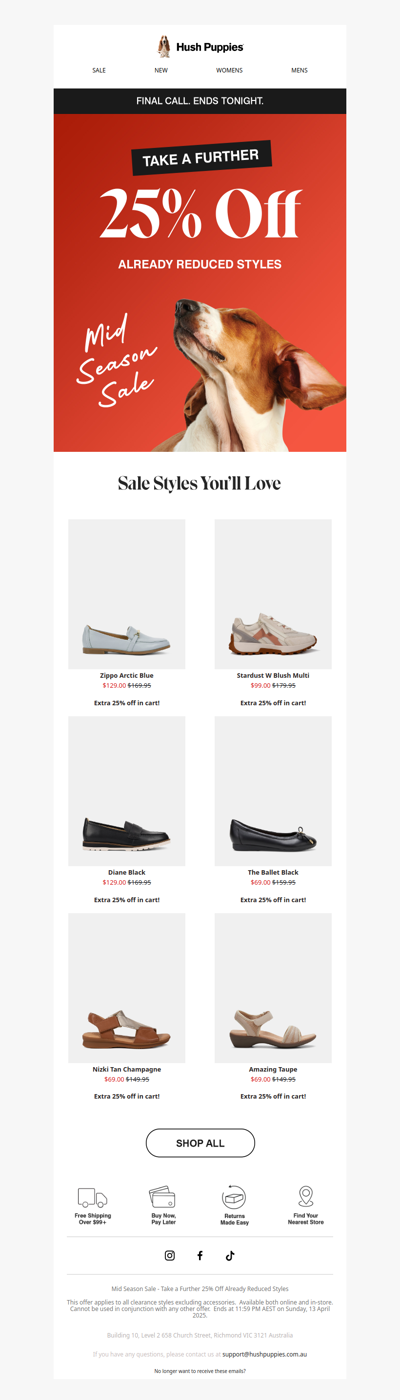
Task: Click the SHOP ALL button
Action: (x=200, y=1143)
